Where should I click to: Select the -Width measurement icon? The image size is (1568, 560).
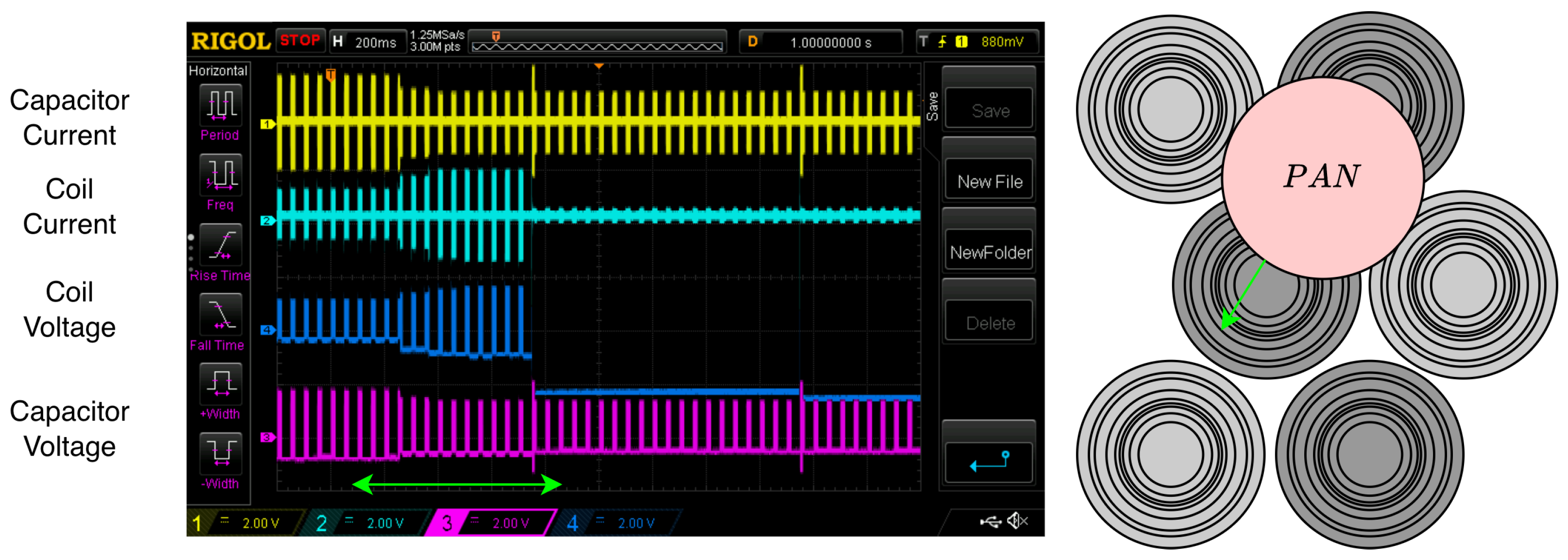tap(221, 454)
